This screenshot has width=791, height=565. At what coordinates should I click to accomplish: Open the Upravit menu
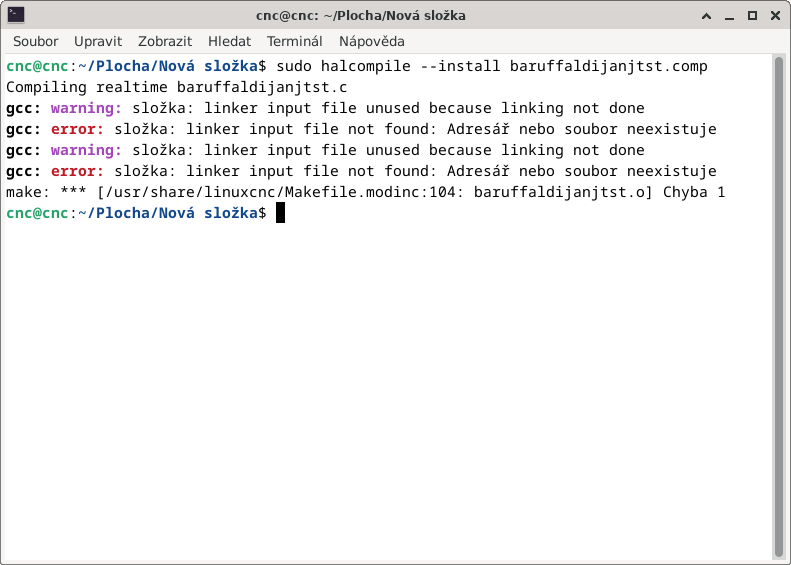pos(98,41)
